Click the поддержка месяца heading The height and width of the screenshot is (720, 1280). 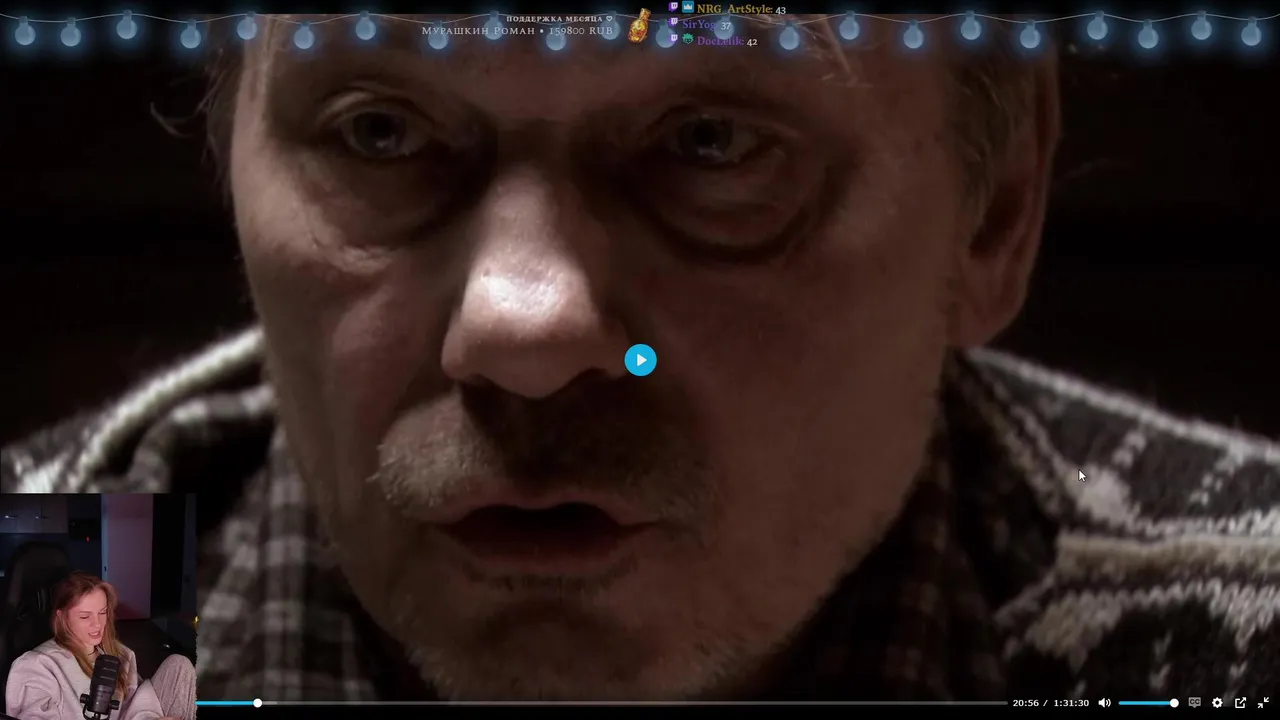555,19
